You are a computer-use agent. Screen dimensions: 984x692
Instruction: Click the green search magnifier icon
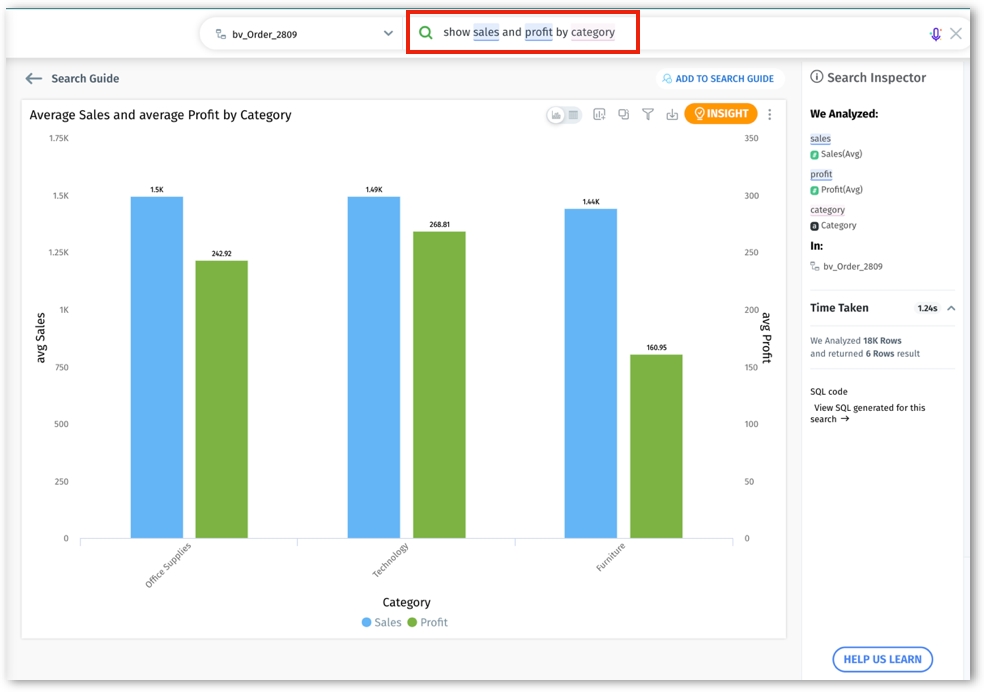pos(426,33)
